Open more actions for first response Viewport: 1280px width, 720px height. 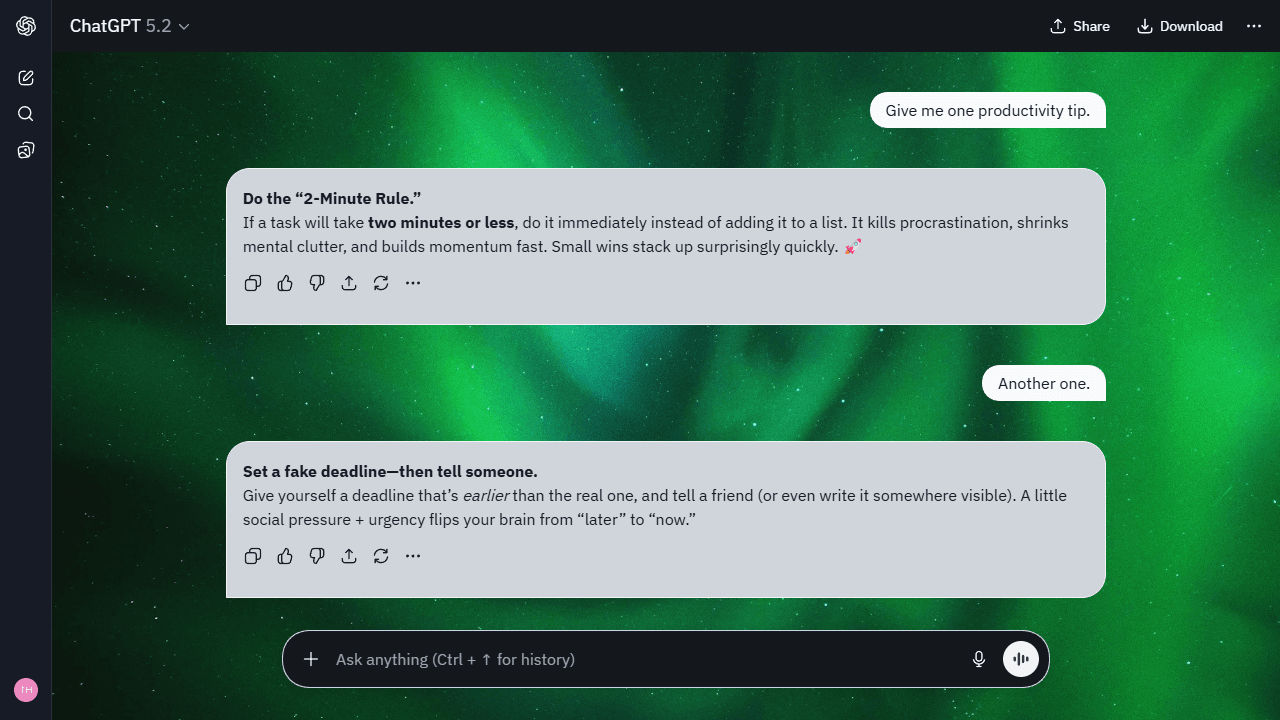tap(413, 283)
